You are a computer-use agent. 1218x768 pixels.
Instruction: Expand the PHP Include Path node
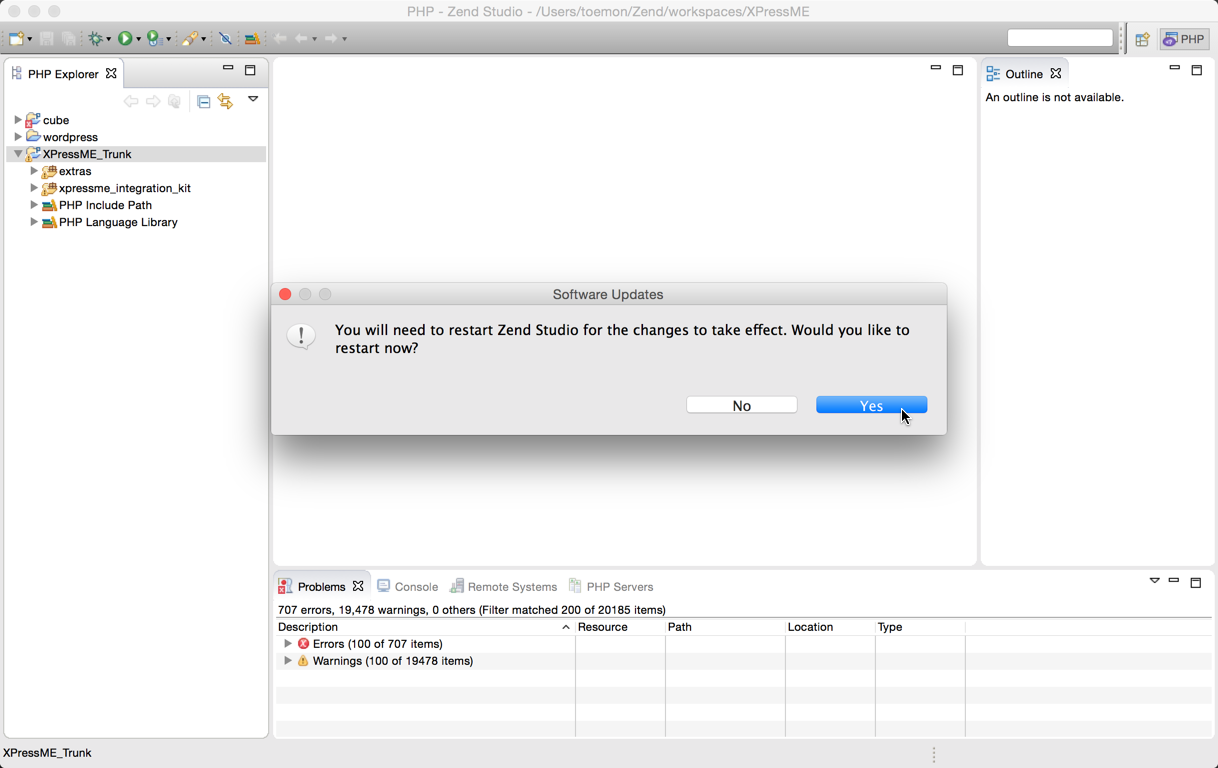(x=34, y=205)
